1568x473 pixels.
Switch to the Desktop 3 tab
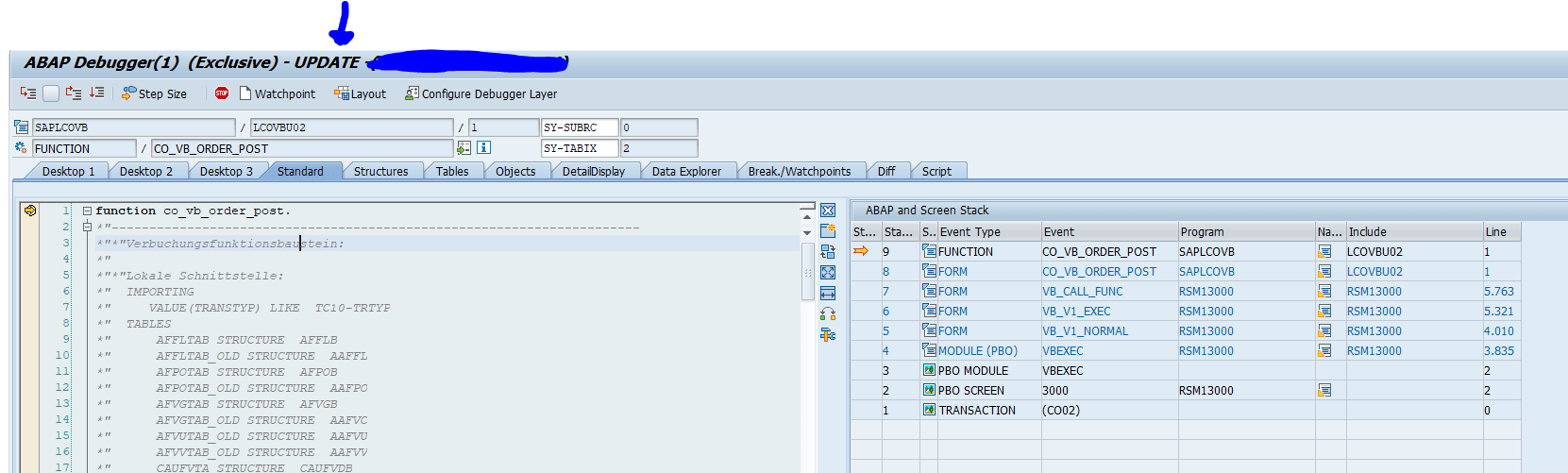coord(226,171)
